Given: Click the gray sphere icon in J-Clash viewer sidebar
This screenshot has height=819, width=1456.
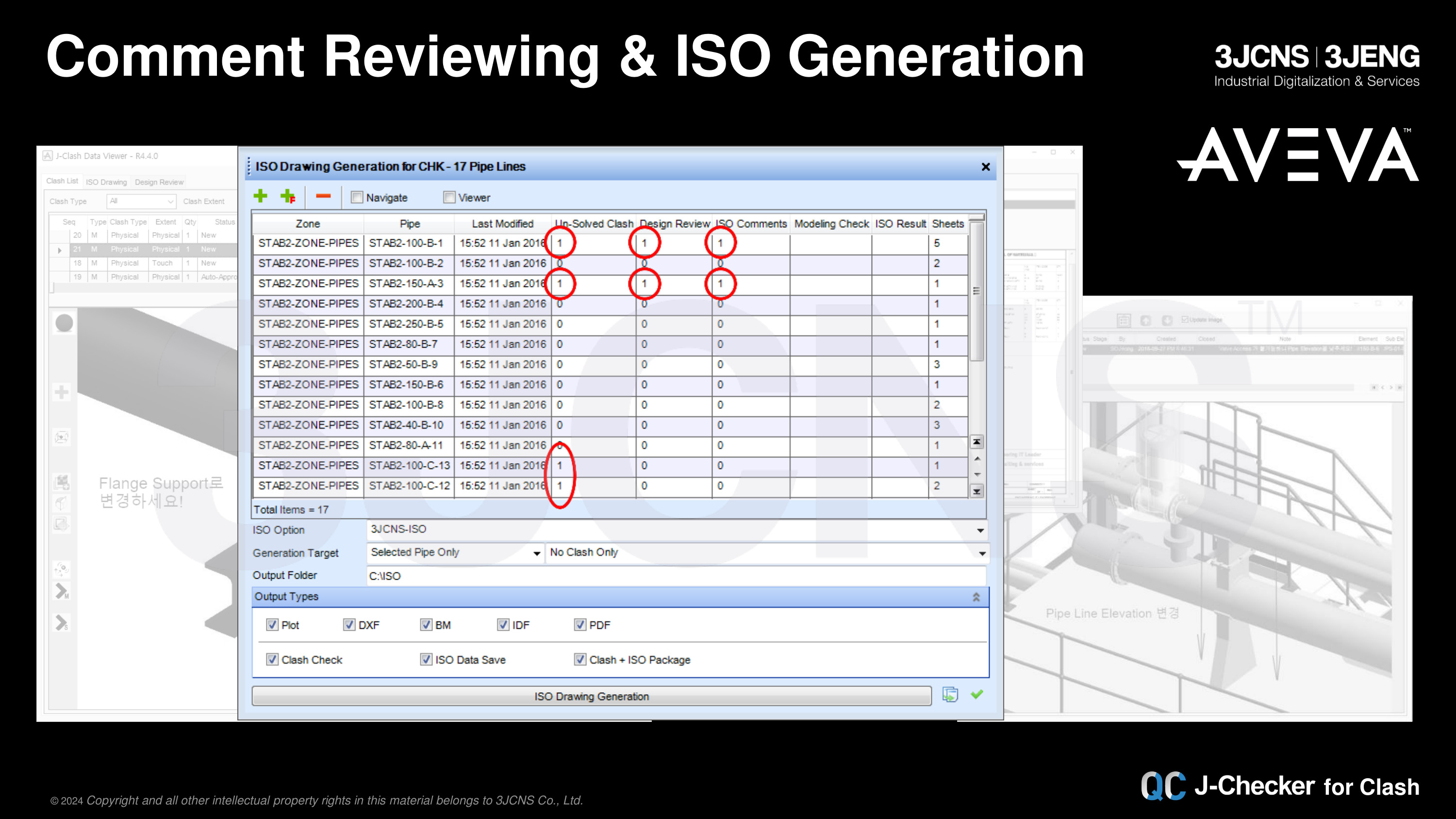Looking at the screenshot, I should [64, 323].
